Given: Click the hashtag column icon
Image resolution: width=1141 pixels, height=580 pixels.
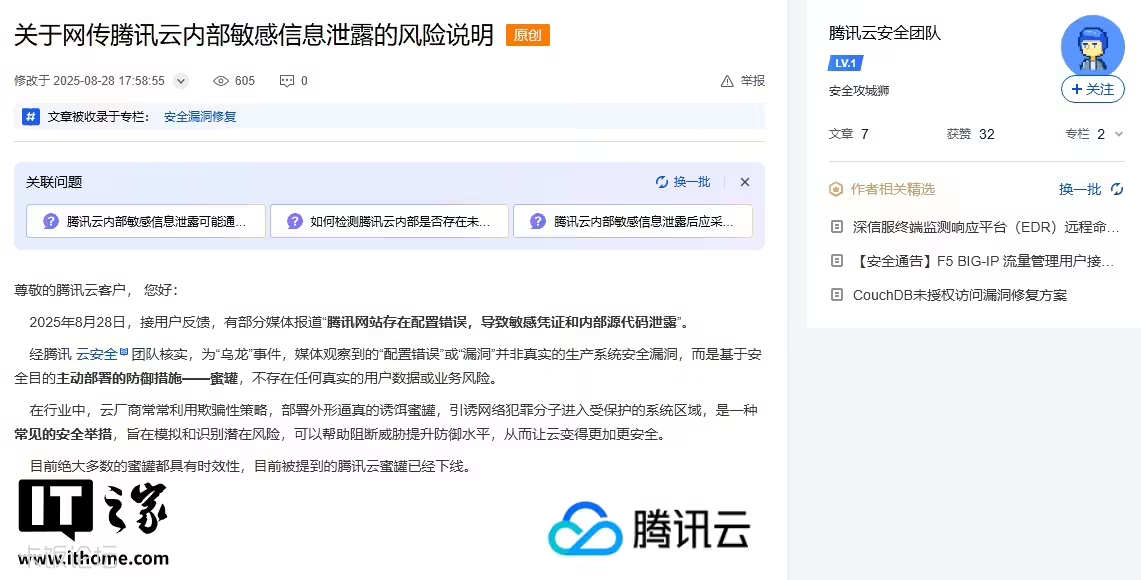Looking at the screenshot, I should pos(31,117).
